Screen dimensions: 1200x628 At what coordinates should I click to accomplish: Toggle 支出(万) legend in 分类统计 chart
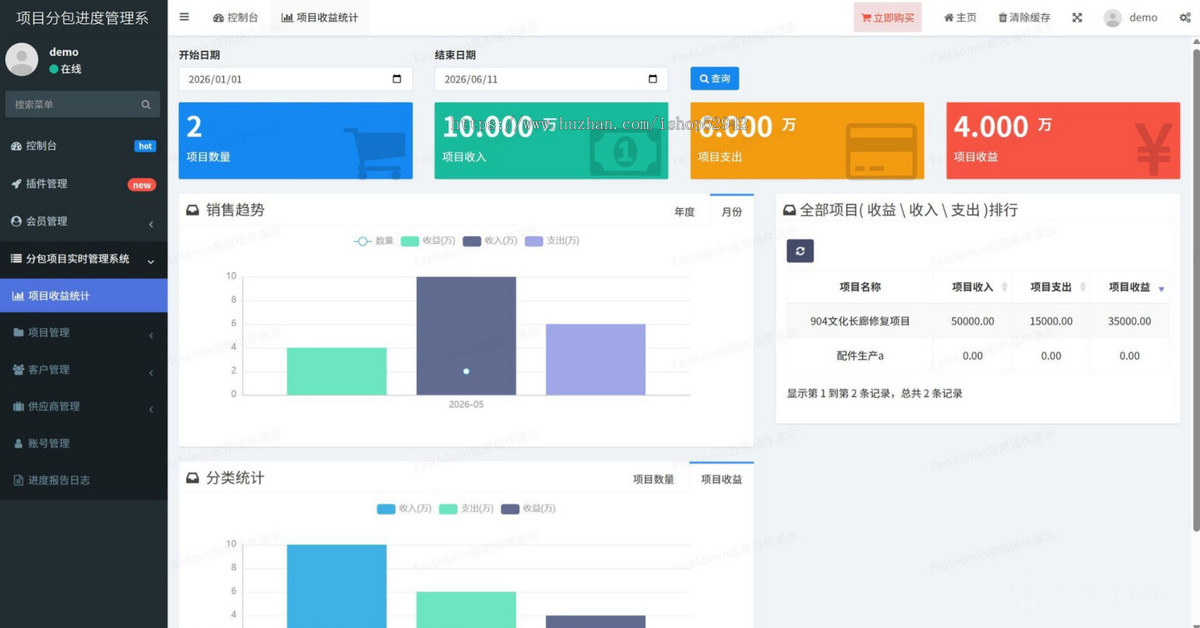click(466, 509)
